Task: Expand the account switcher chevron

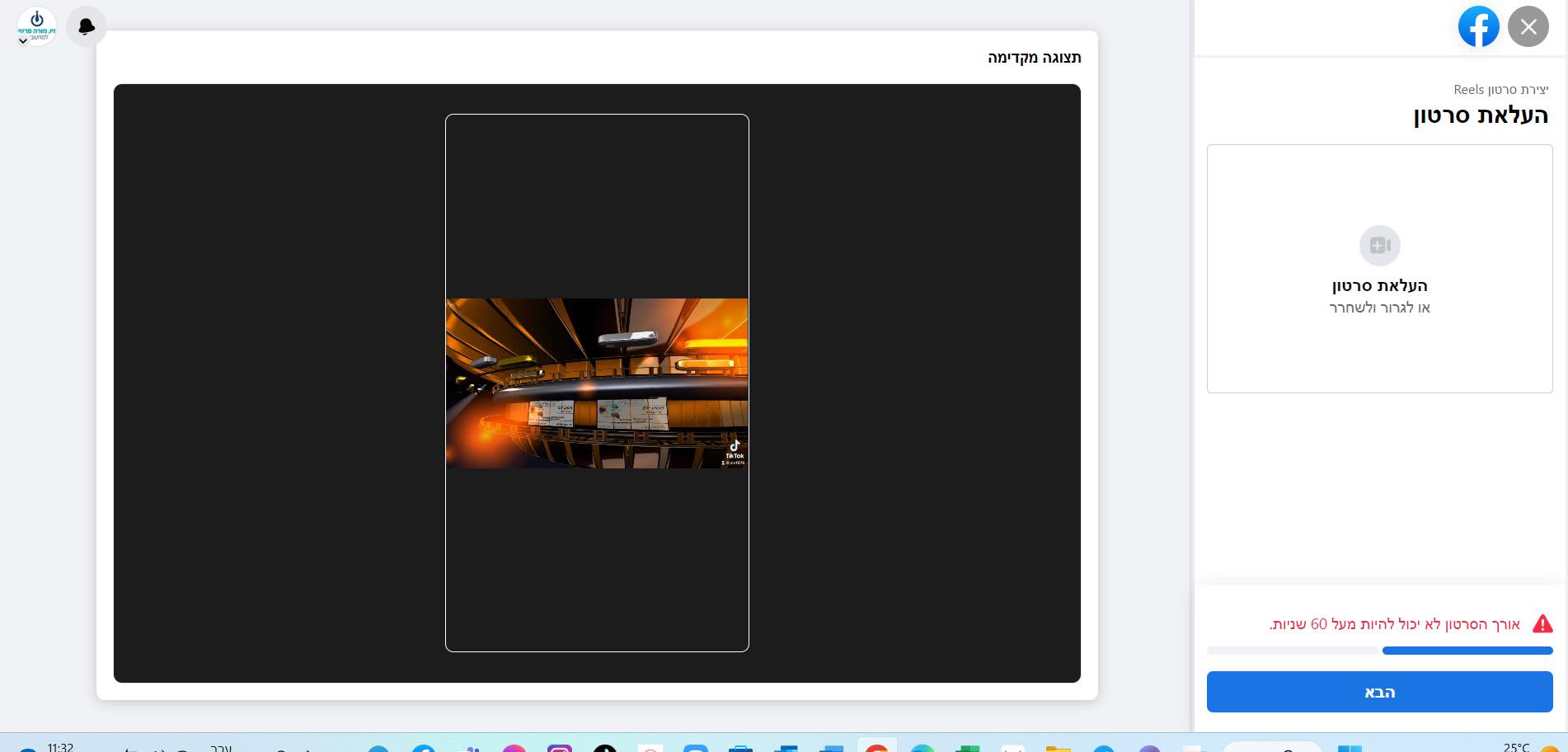Action: point(23,41)
